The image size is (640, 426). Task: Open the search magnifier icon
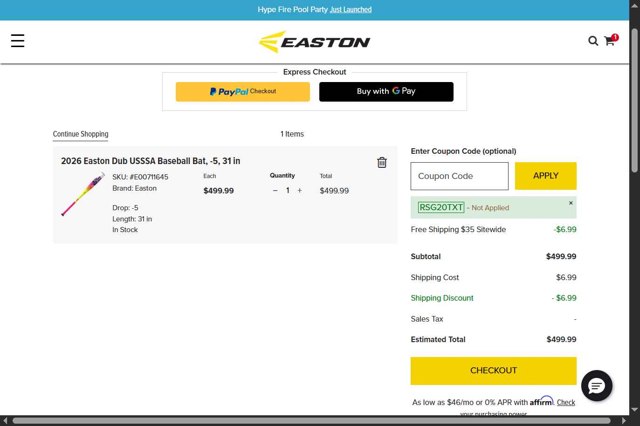[x=593, y=41]
